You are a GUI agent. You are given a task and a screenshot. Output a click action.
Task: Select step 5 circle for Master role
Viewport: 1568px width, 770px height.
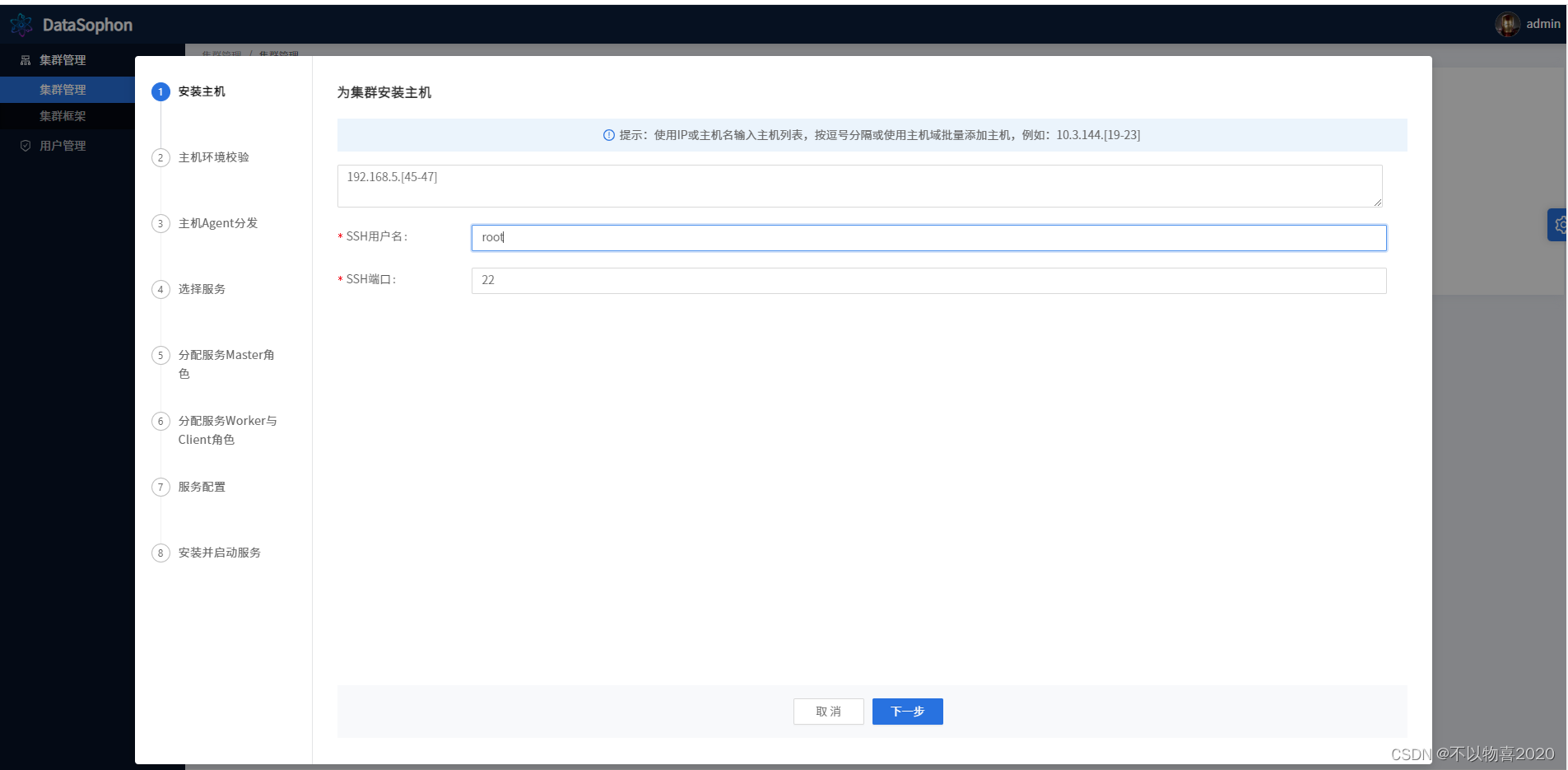click(x=161, y=355)
